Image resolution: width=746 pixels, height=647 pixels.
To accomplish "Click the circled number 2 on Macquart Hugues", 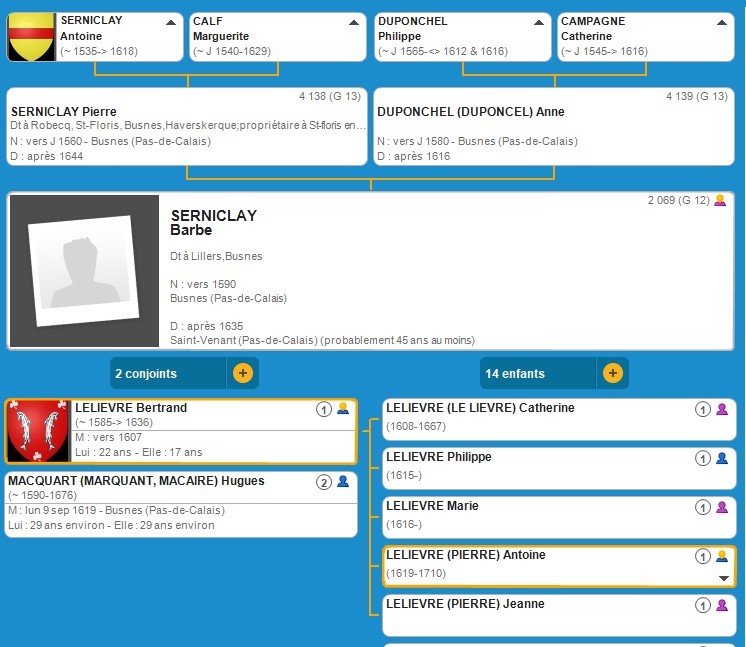I will click(x=323, y=482).
